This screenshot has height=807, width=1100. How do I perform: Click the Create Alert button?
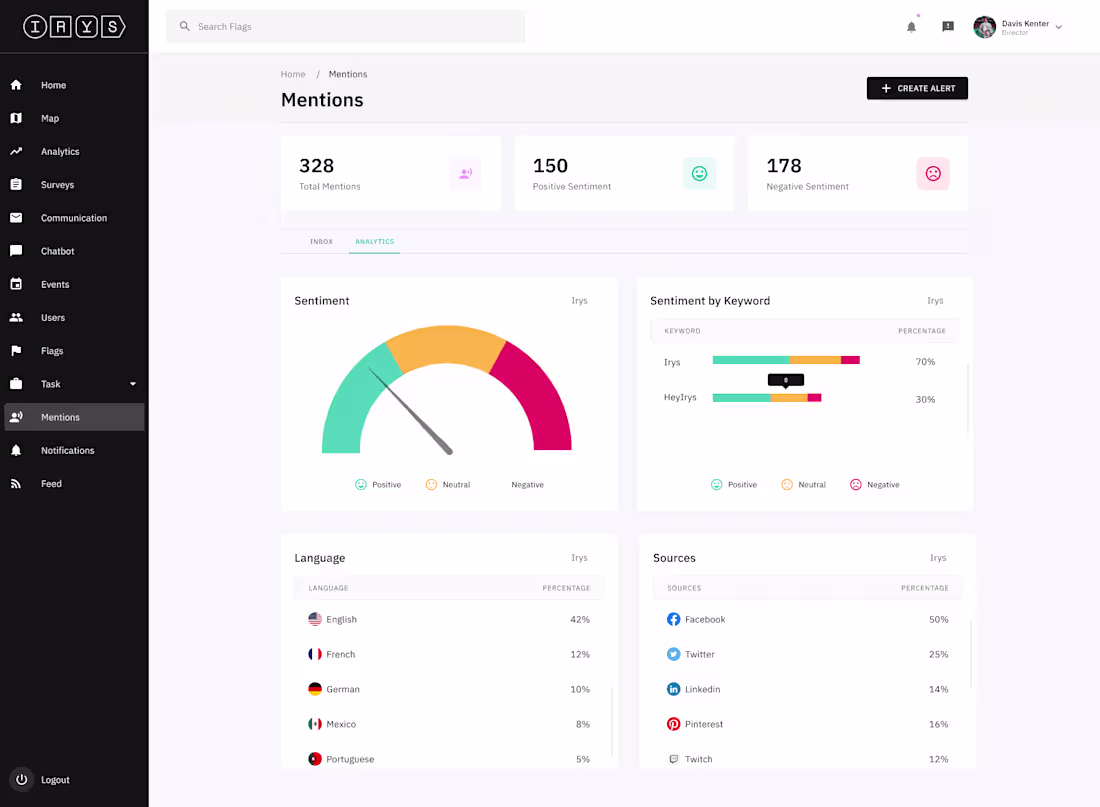[x=917, y=88]
